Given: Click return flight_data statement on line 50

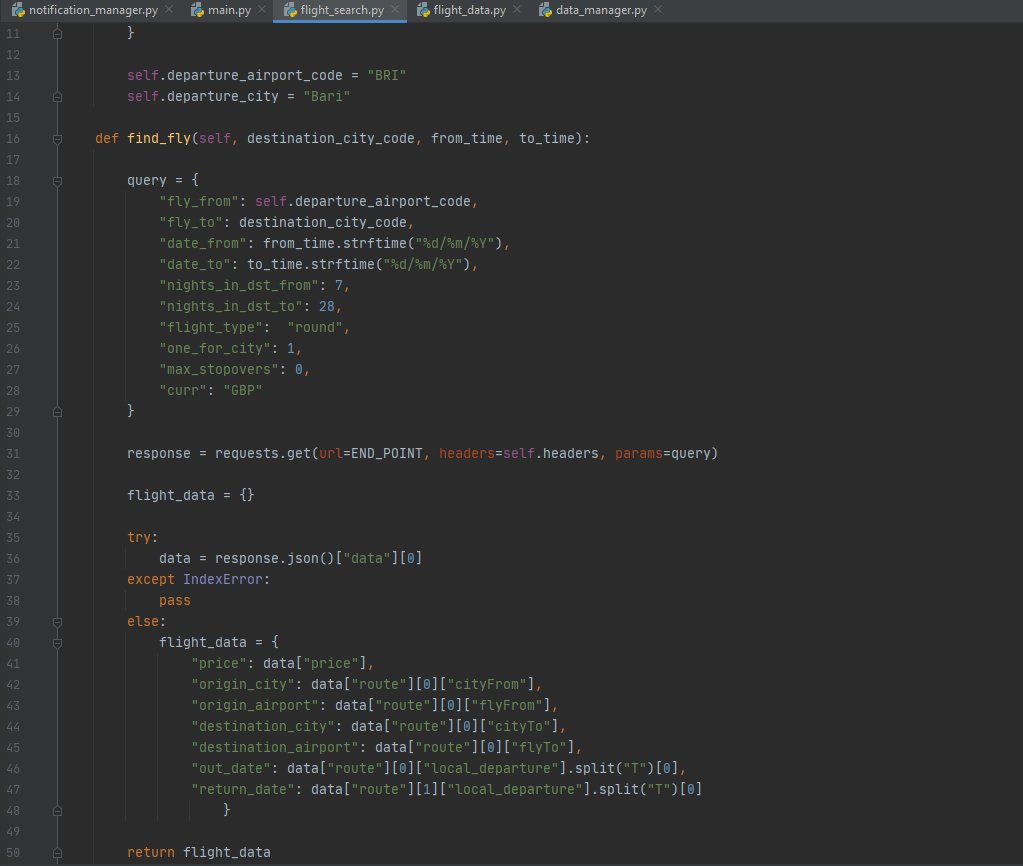Looking at the screenshot, I should tap(198, 852).
